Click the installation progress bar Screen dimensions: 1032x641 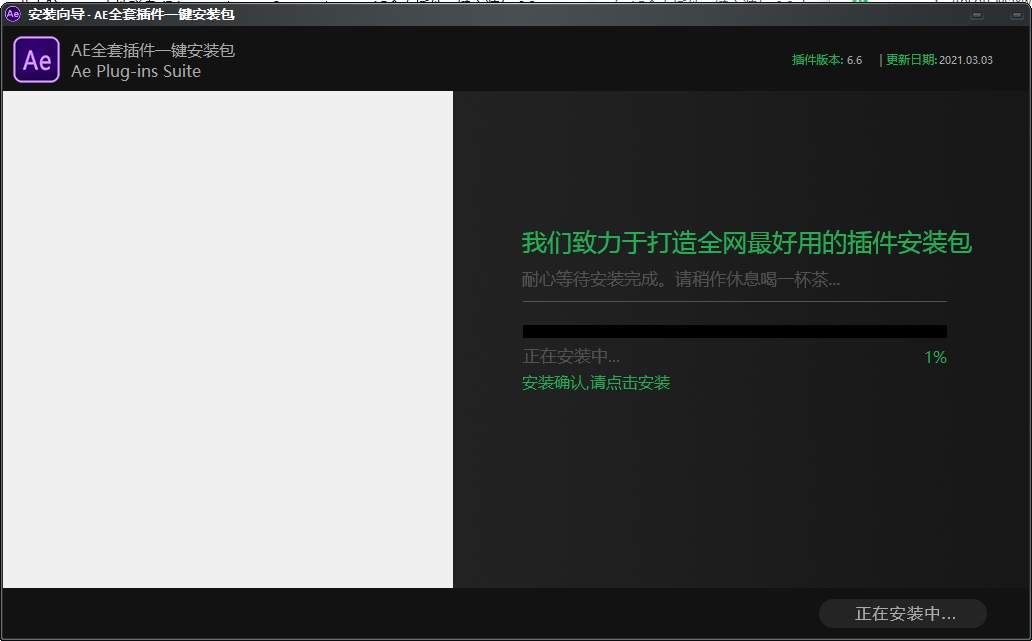click(x=733, y=331)
